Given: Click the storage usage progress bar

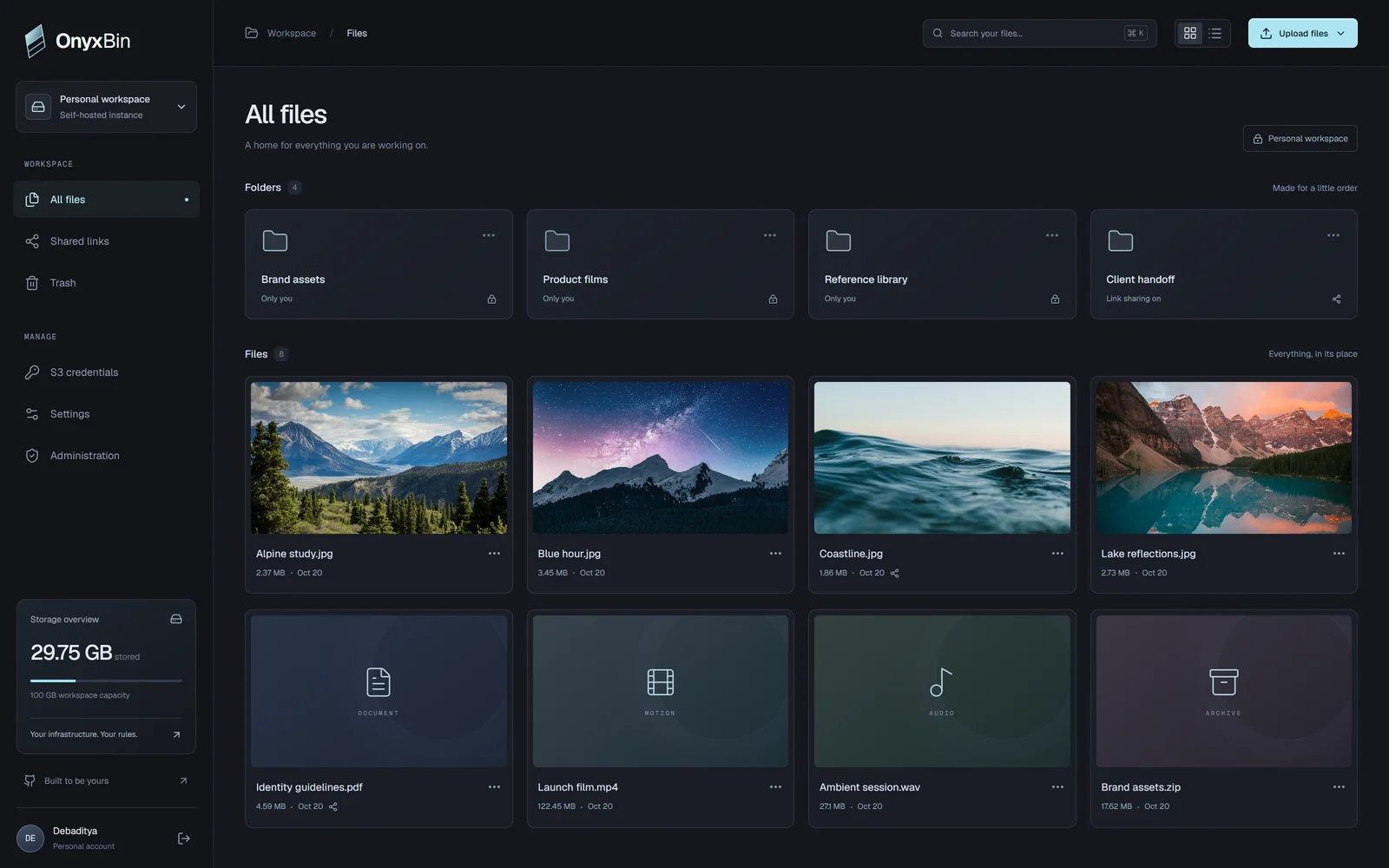Looking at the screenshot, I should tap(106, 681).
